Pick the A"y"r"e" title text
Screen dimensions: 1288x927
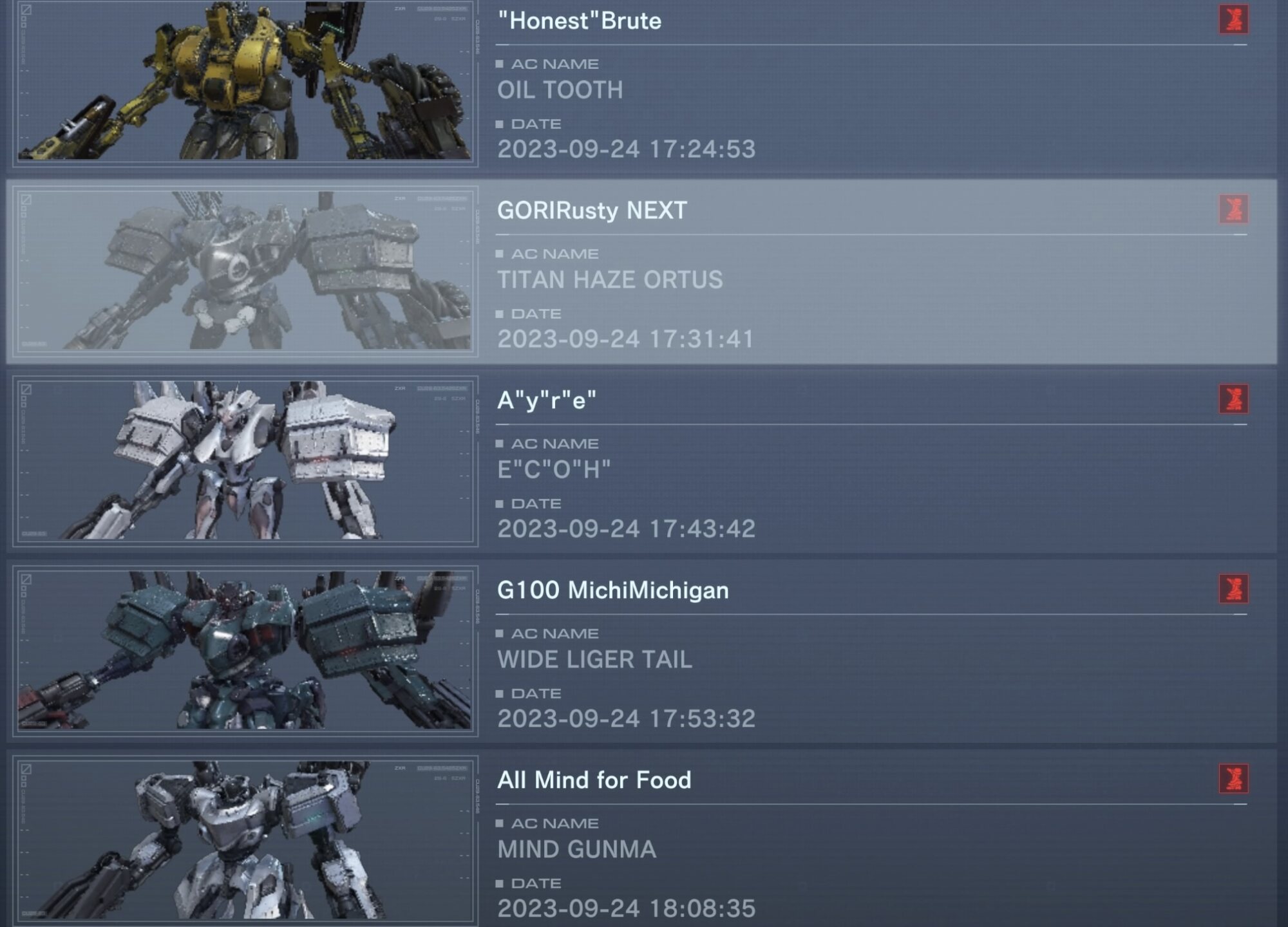coord(547,400)
